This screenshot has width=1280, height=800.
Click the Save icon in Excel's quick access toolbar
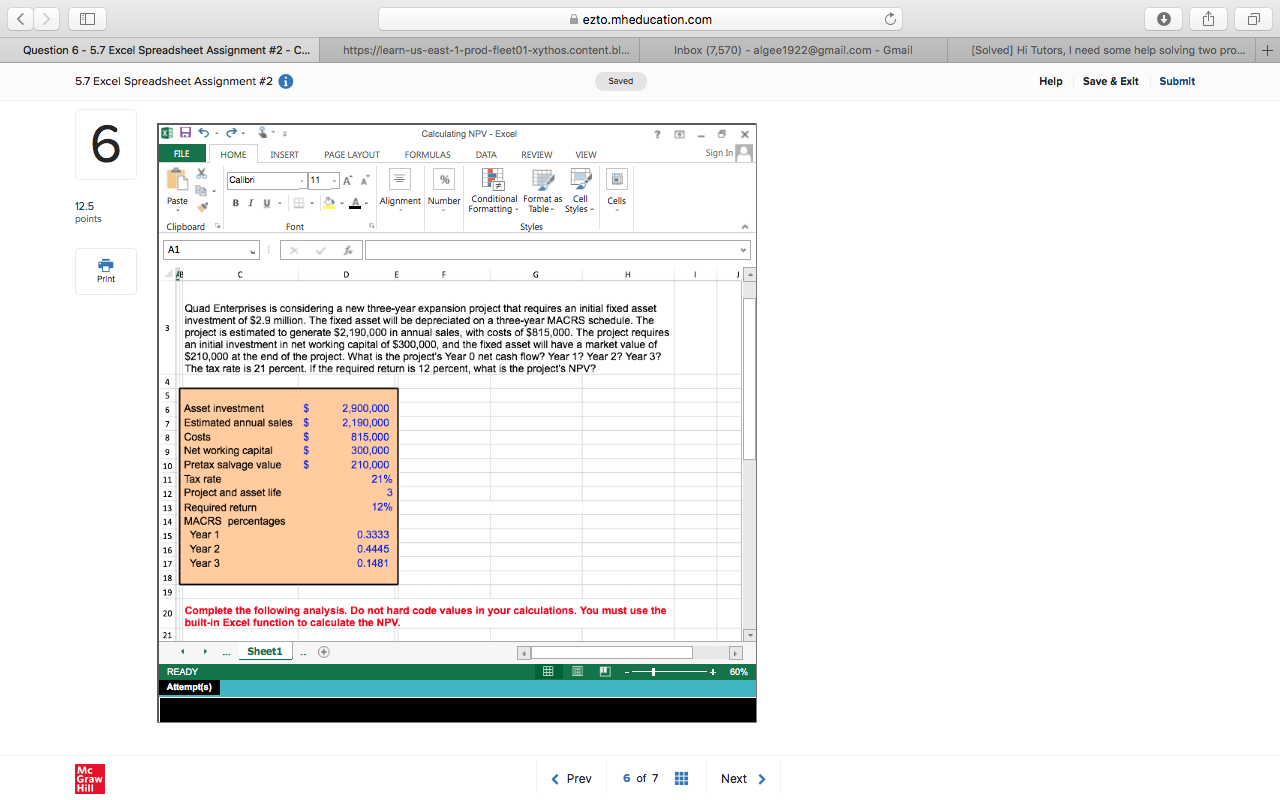pyautogui.click(x=186, y=133)
